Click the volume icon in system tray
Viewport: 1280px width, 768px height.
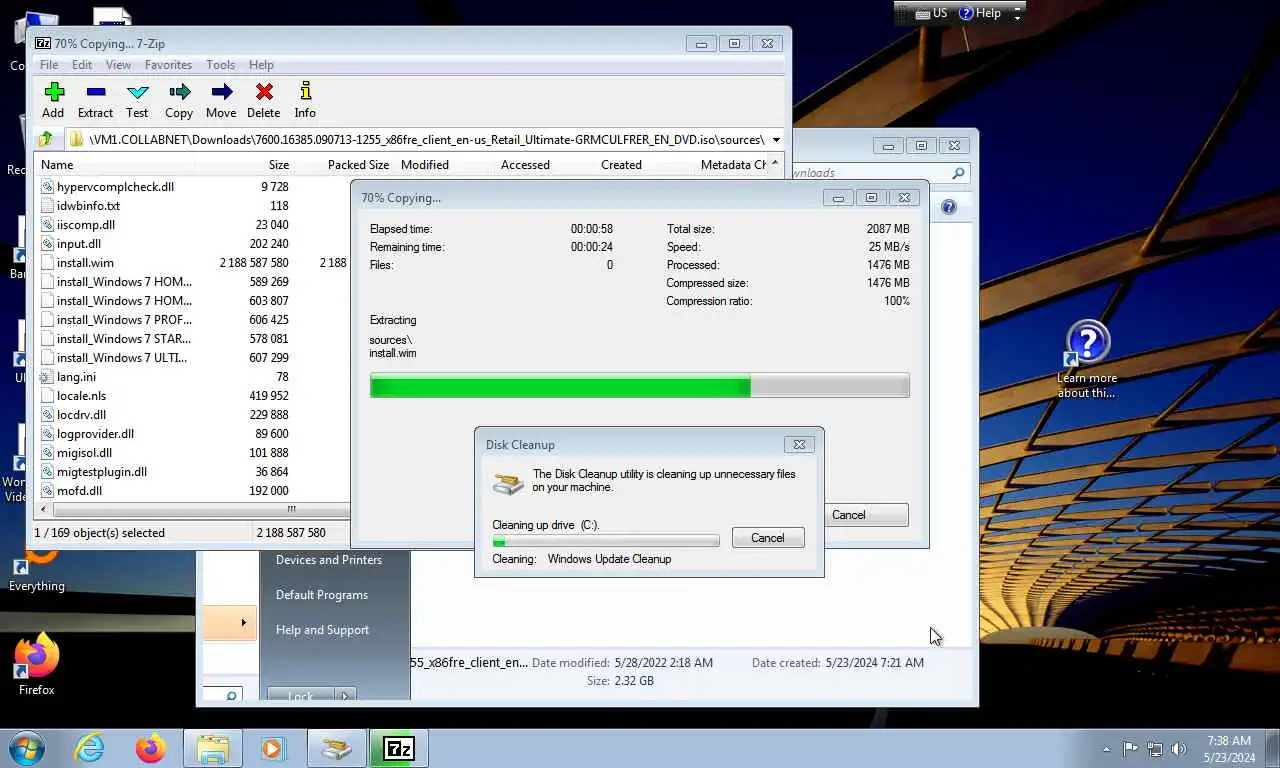(x=1179, y=748)
